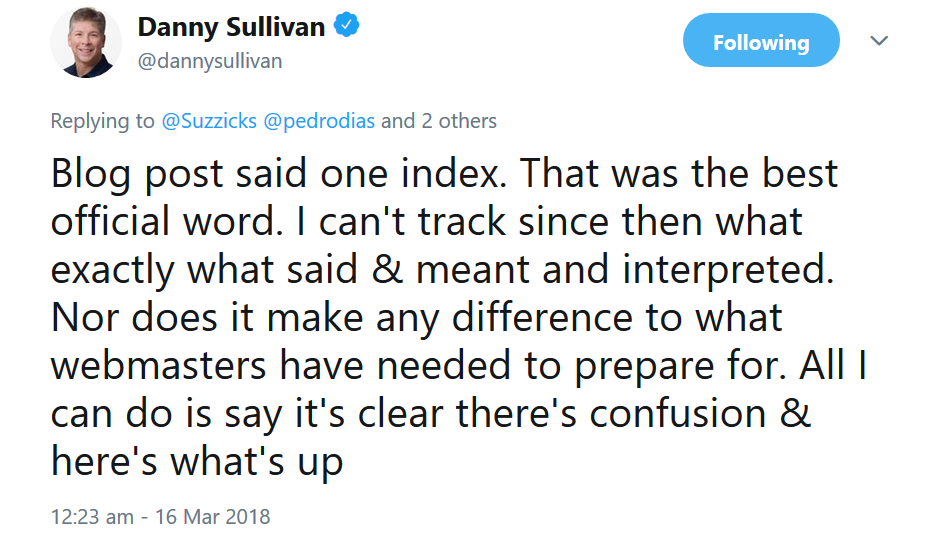Toggle the Following button

pos(761,42)
